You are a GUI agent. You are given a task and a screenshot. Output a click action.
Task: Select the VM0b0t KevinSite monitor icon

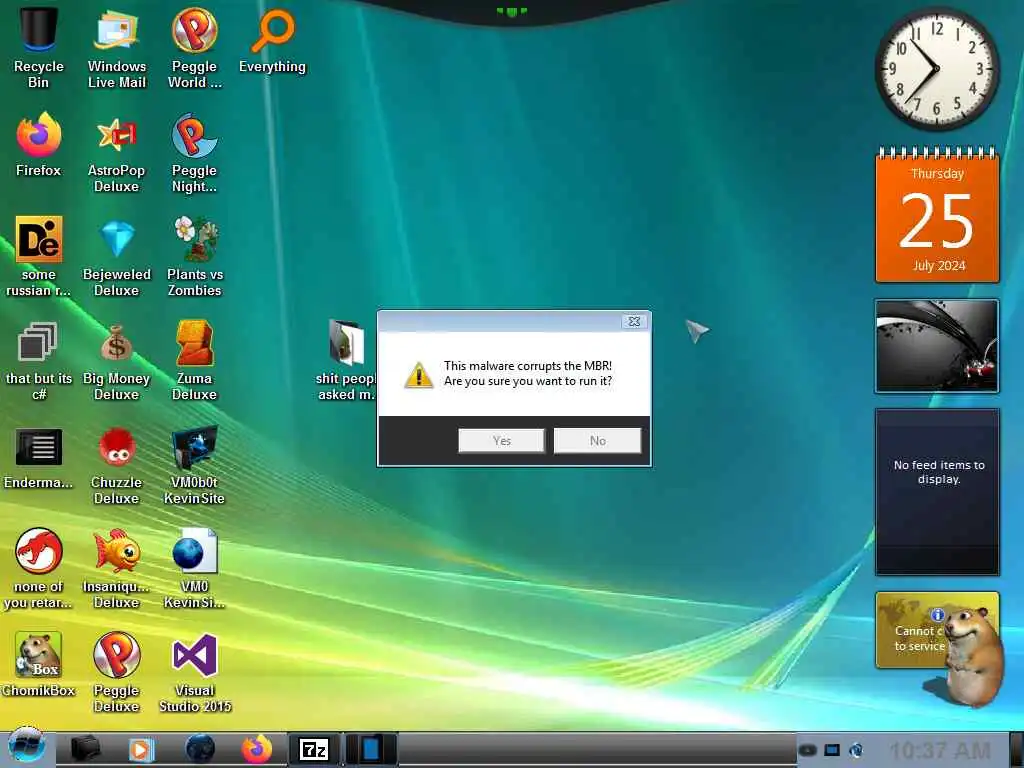click(195, 465)
